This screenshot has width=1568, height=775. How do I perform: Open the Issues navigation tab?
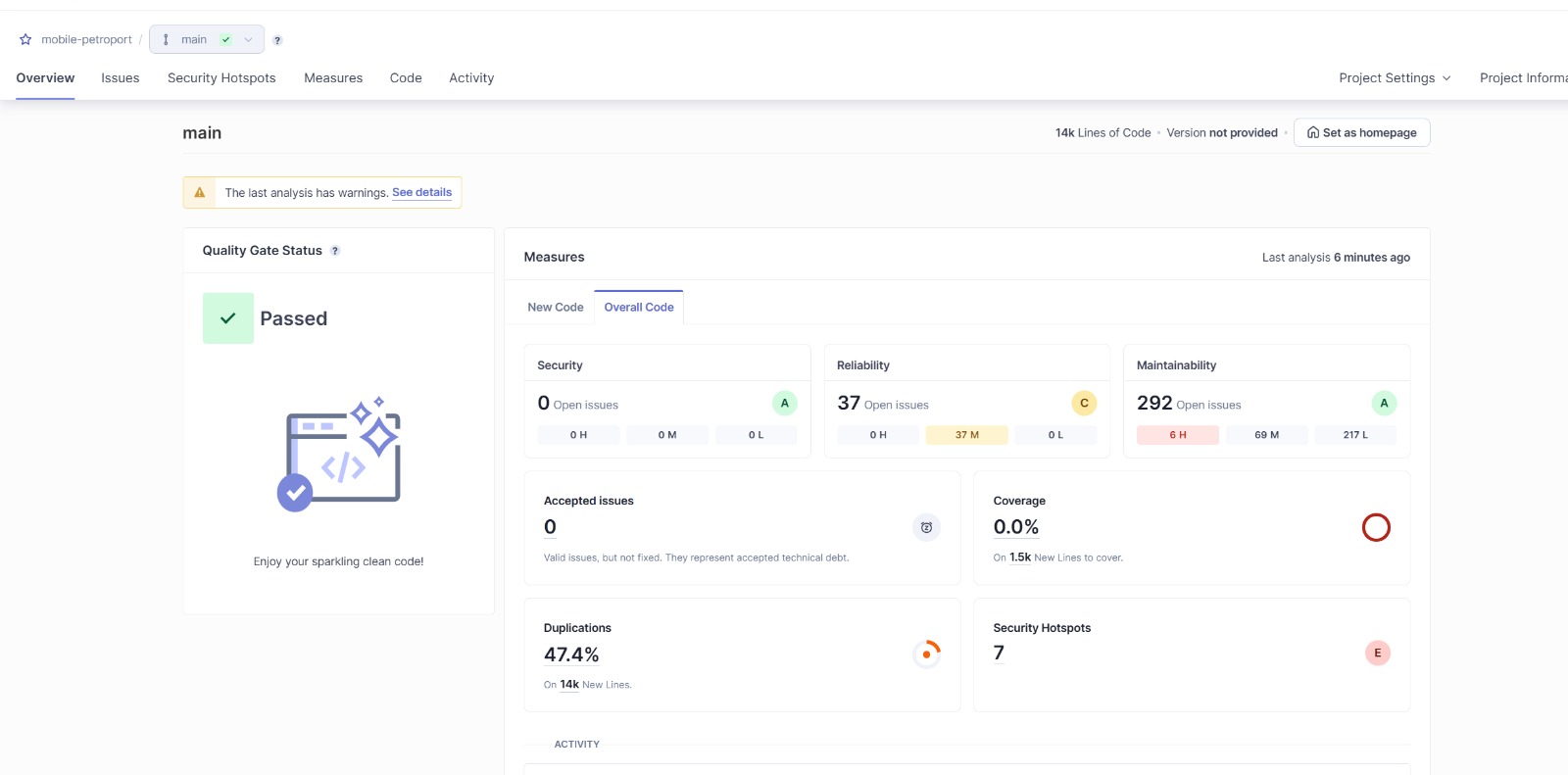click(x=121, y=78)
